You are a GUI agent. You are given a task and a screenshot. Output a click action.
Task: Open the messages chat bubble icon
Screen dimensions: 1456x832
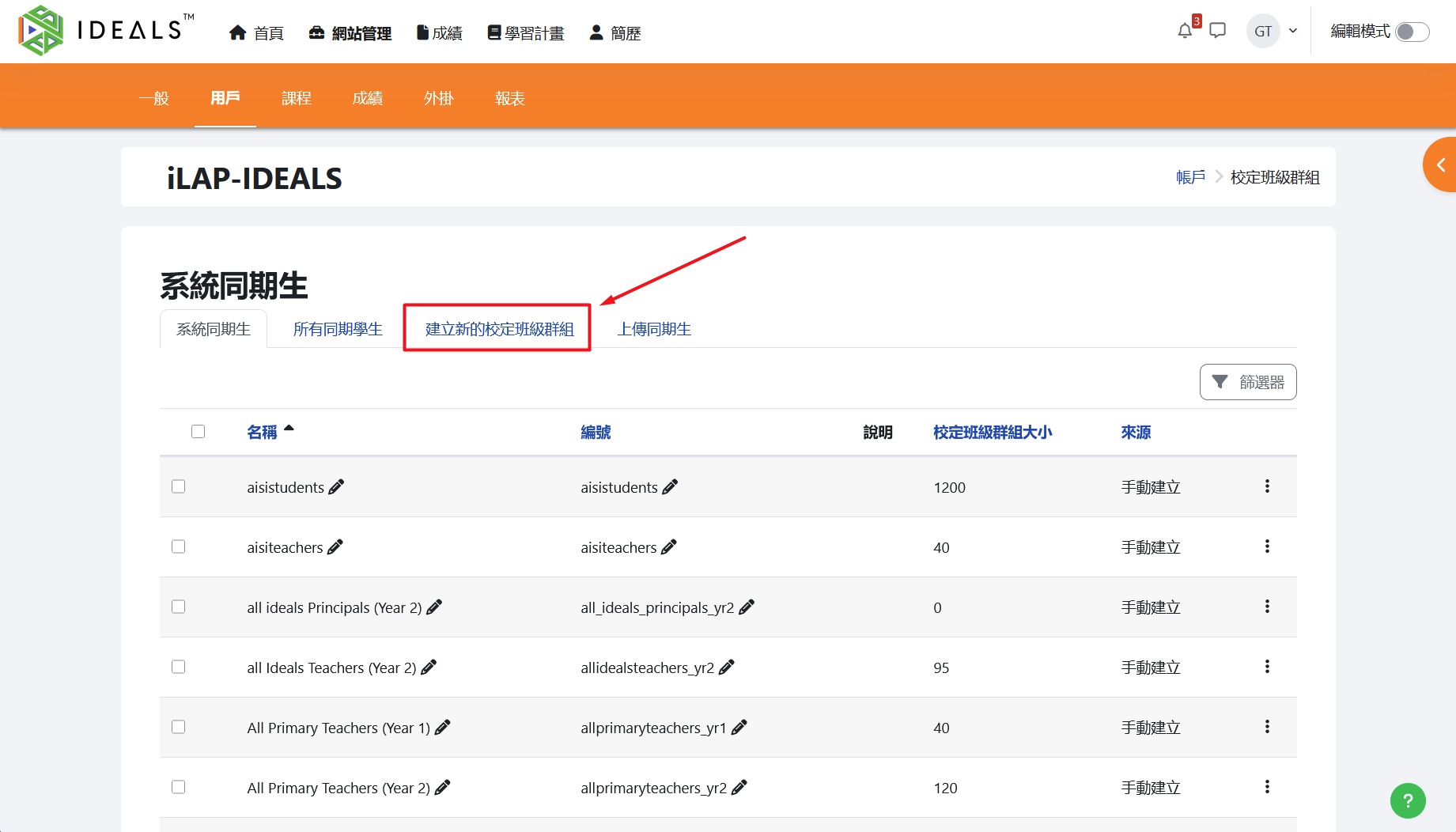[x=1218, y=32]
